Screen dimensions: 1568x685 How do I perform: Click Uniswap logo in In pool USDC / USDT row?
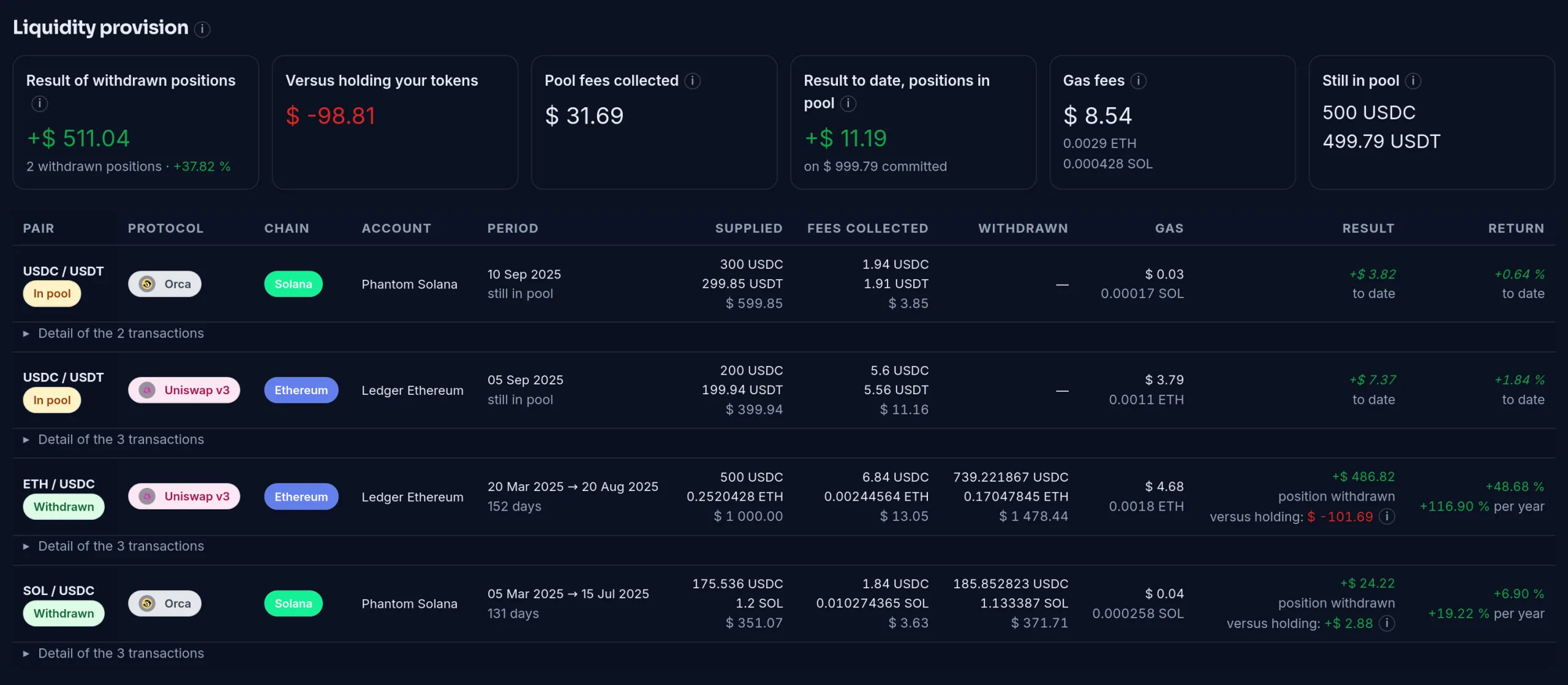[147, 390]
